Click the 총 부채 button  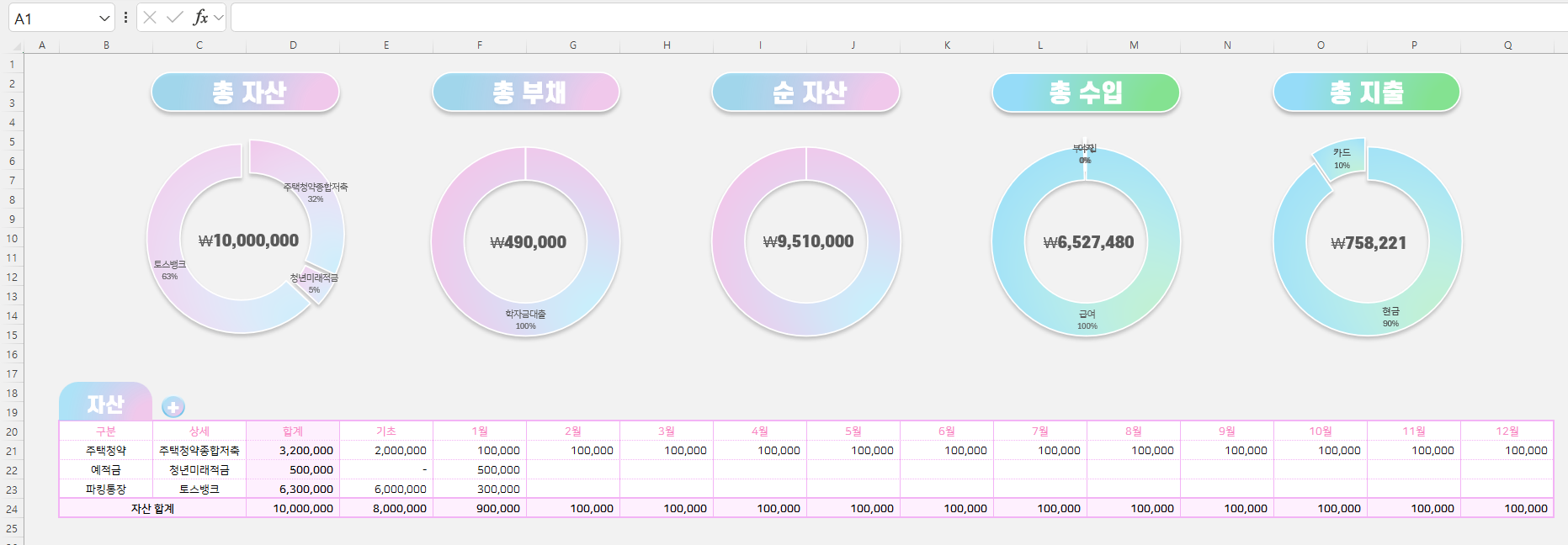point(526,93)
